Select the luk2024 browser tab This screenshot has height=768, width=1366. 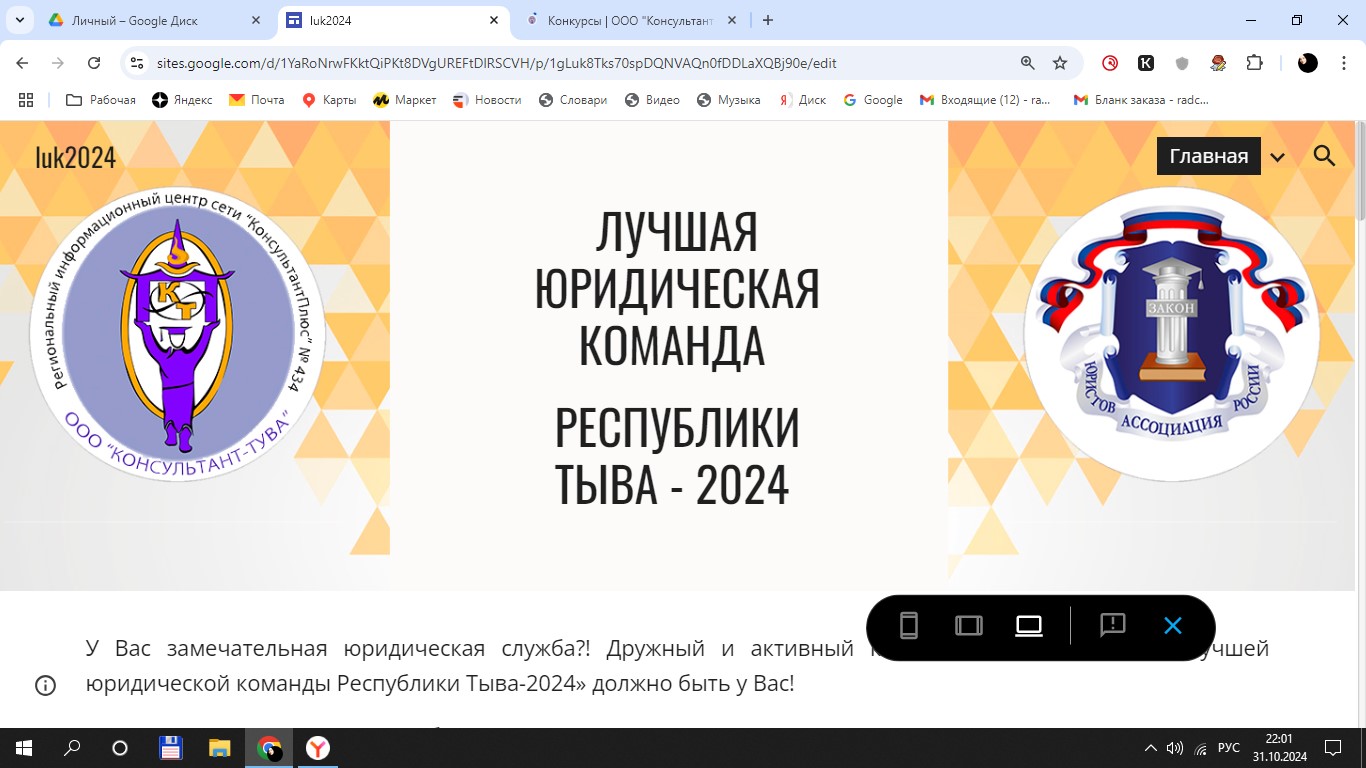(392, 20)
